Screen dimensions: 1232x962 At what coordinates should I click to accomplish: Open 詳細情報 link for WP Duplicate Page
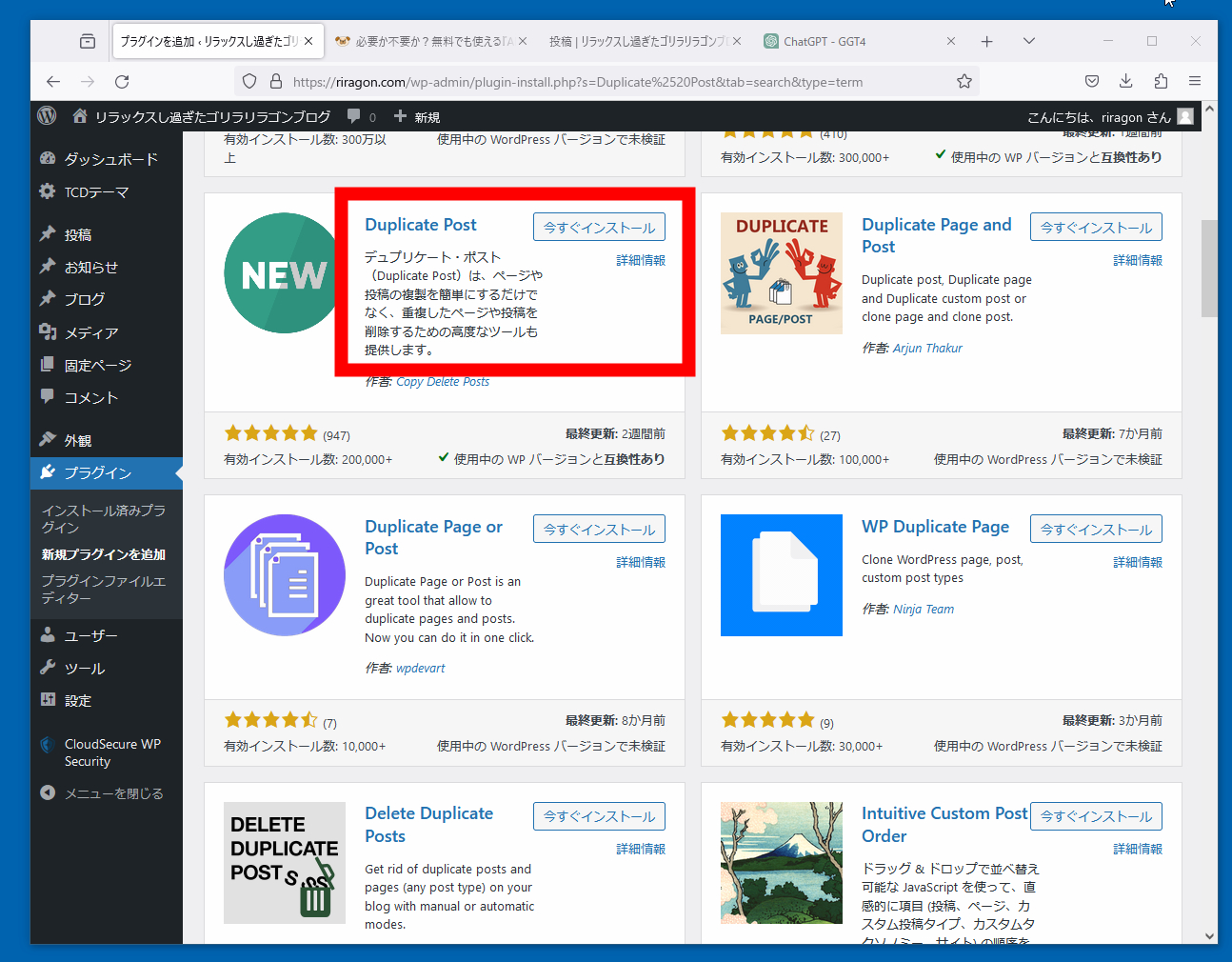pyautogui.click(x=1137, y=562)
